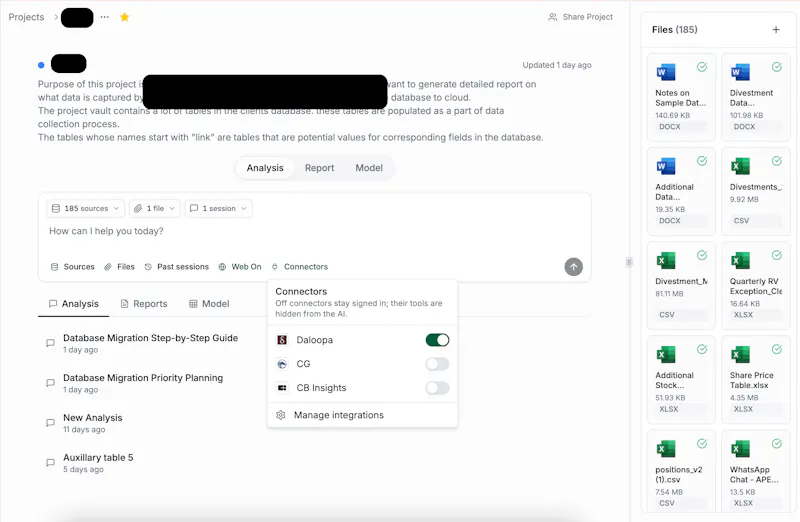The height and width of the screenshot is (522, 800).
Task: Open Divestment_M CSV file card
Action: pos(681,286)
